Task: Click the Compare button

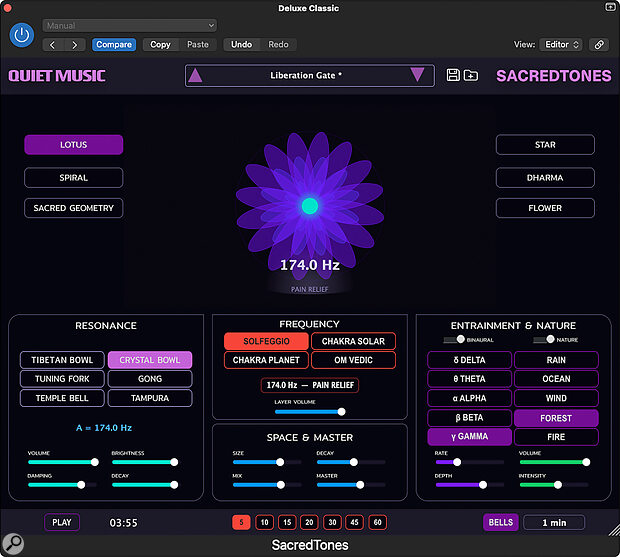Action: 114,45
